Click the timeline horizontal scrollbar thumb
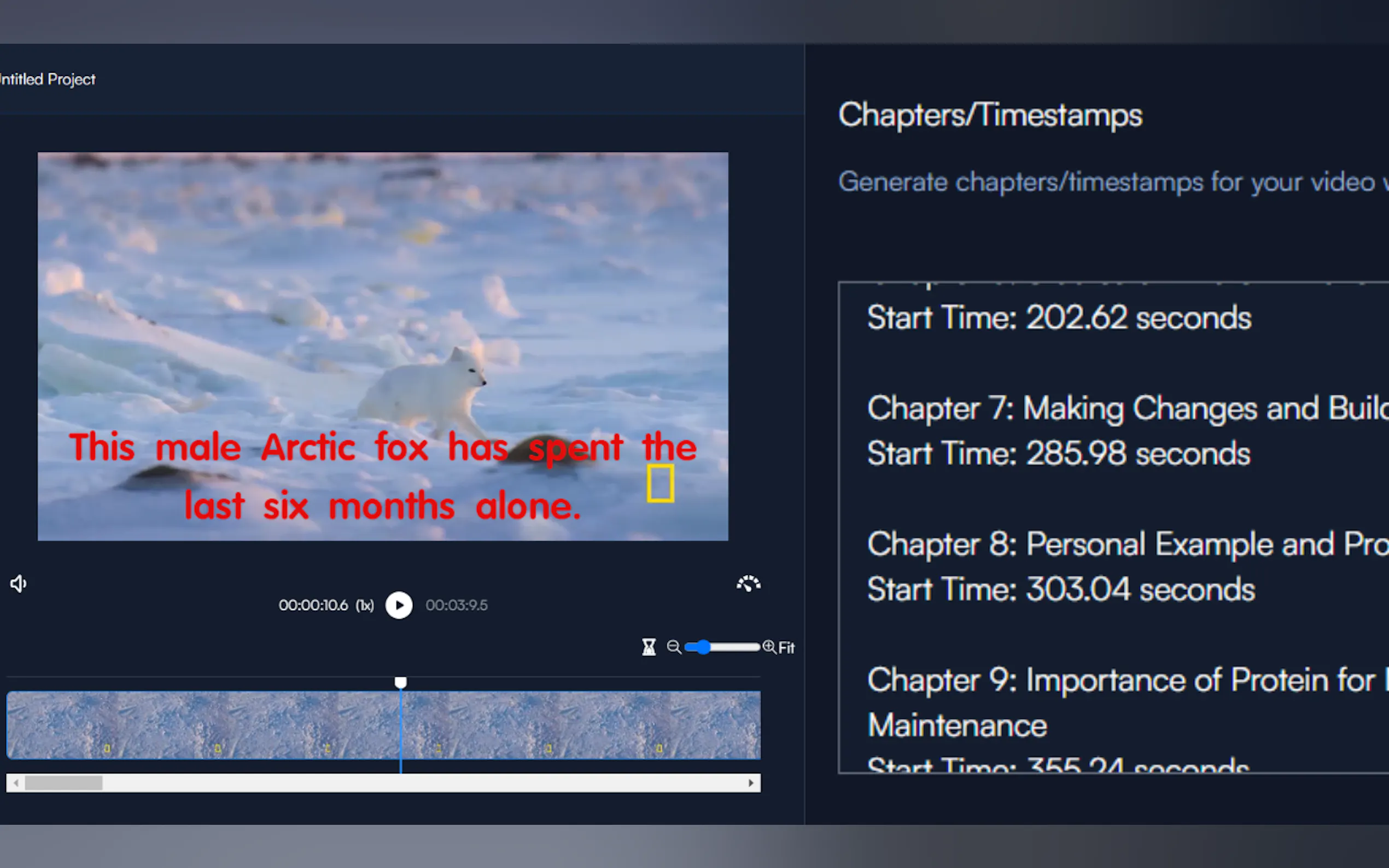Viewport: 1389px width, 868px height. [x=64, y=783]
